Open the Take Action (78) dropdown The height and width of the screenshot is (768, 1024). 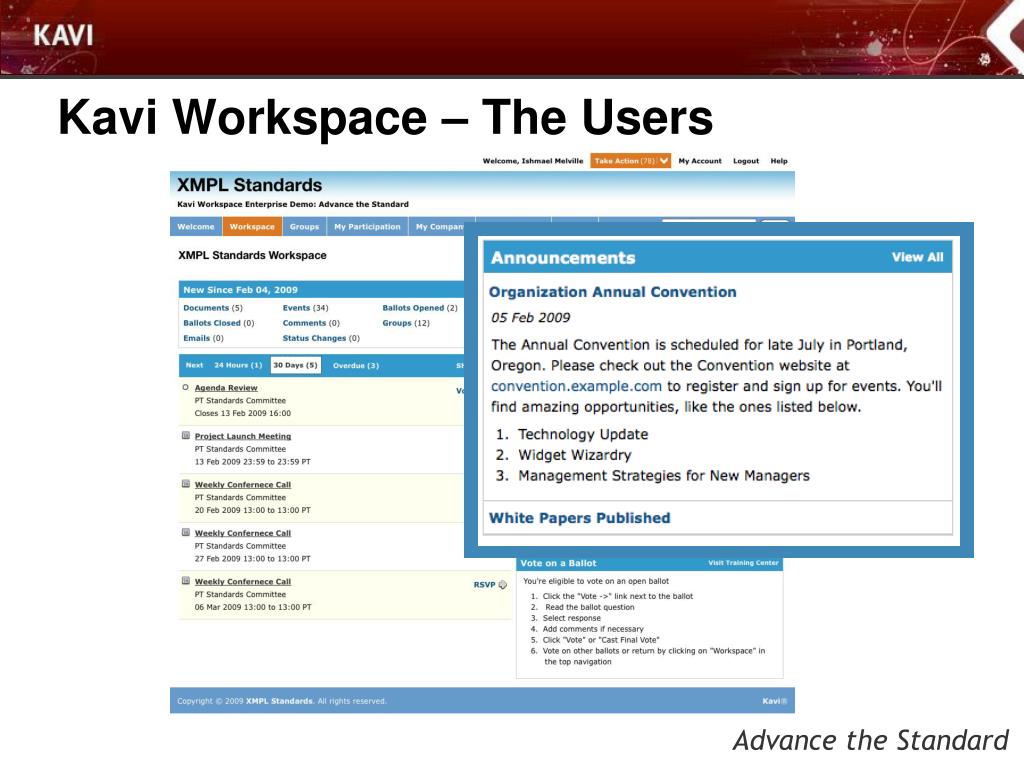coord(630,161)
